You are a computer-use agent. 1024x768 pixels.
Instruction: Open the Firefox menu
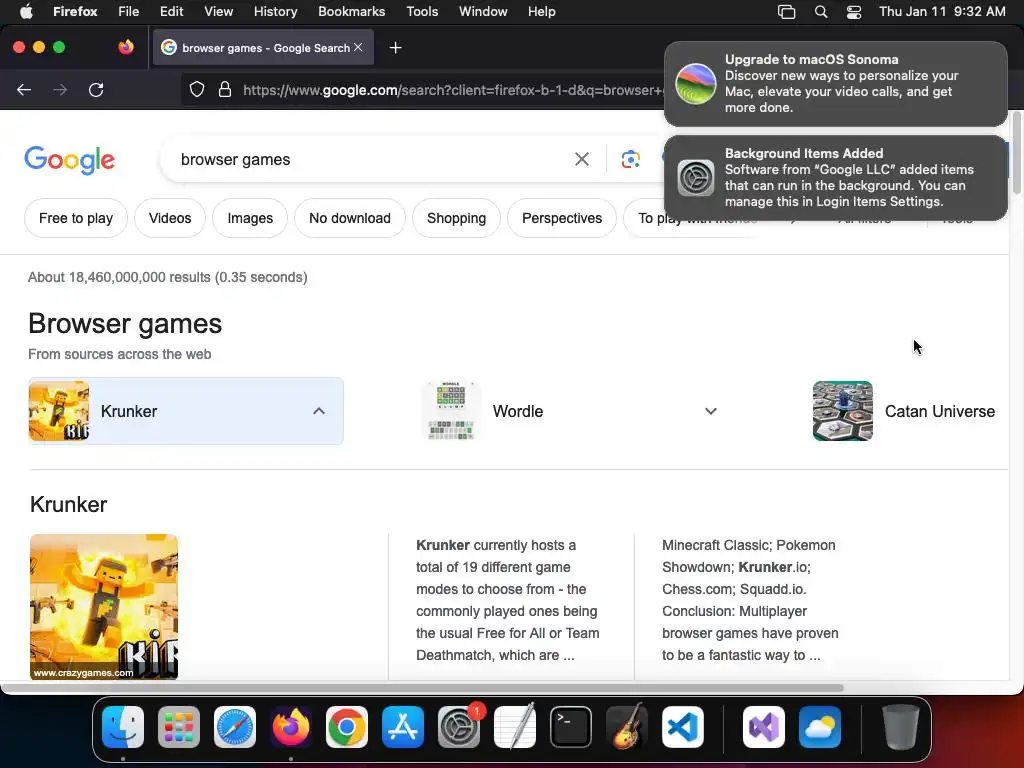tap(75, 12)
